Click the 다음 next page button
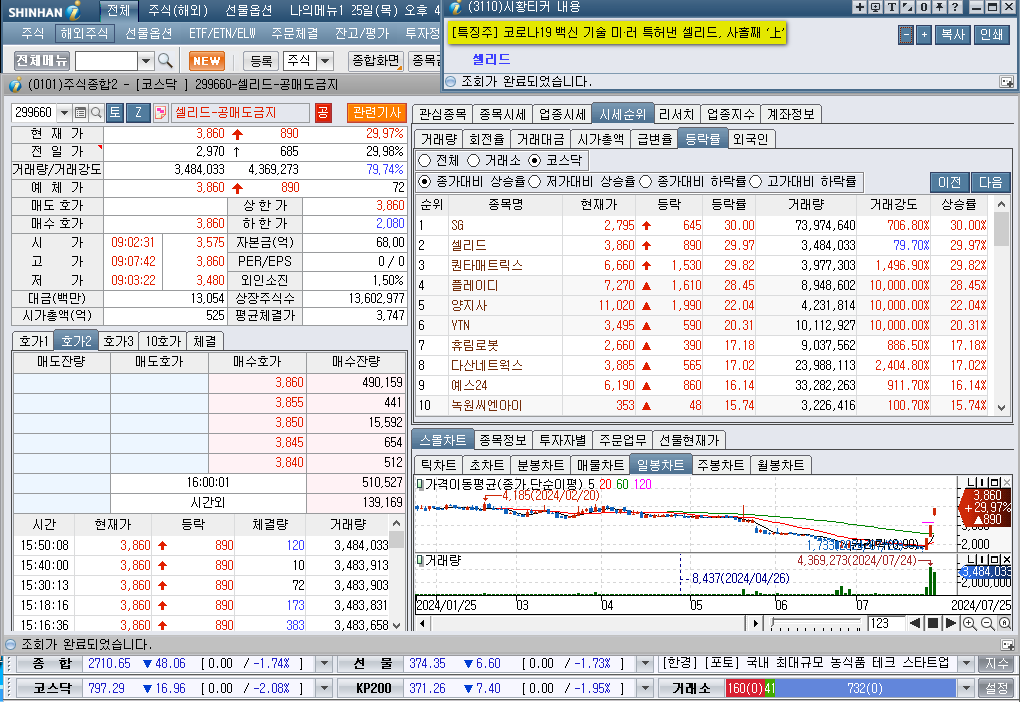 [991, 182]
